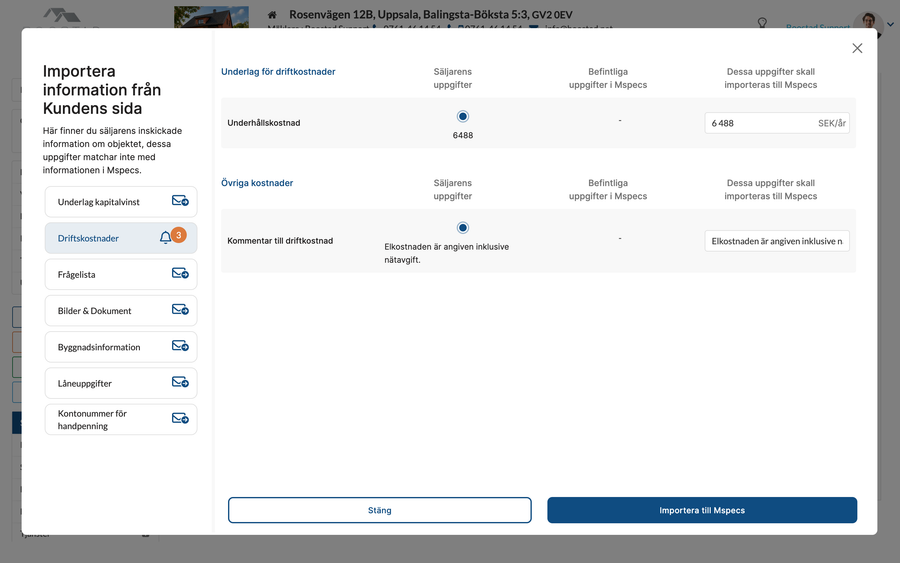This screenshot has height=563, width=900.
Task: Switch to the Byggnadsinformation section
Action: (121, 347)
